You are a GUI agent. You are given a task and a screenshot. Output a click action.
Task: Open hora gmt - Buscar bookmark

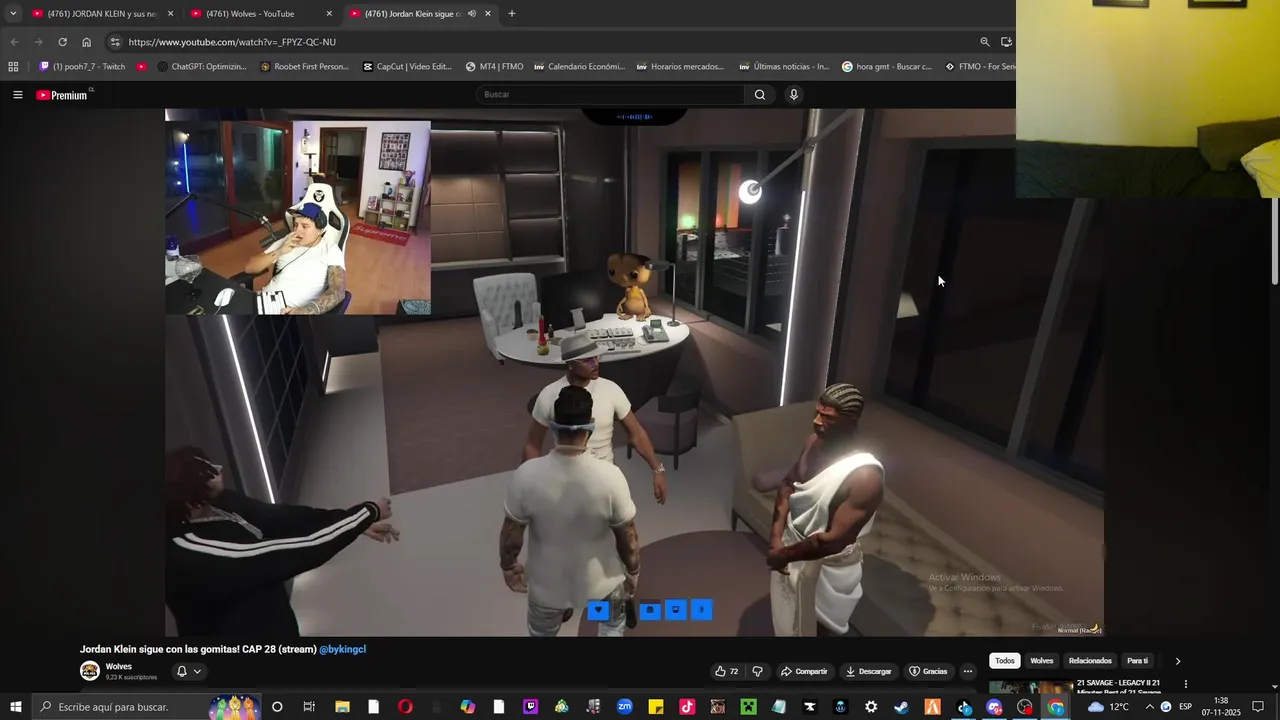tap(887, 67)
